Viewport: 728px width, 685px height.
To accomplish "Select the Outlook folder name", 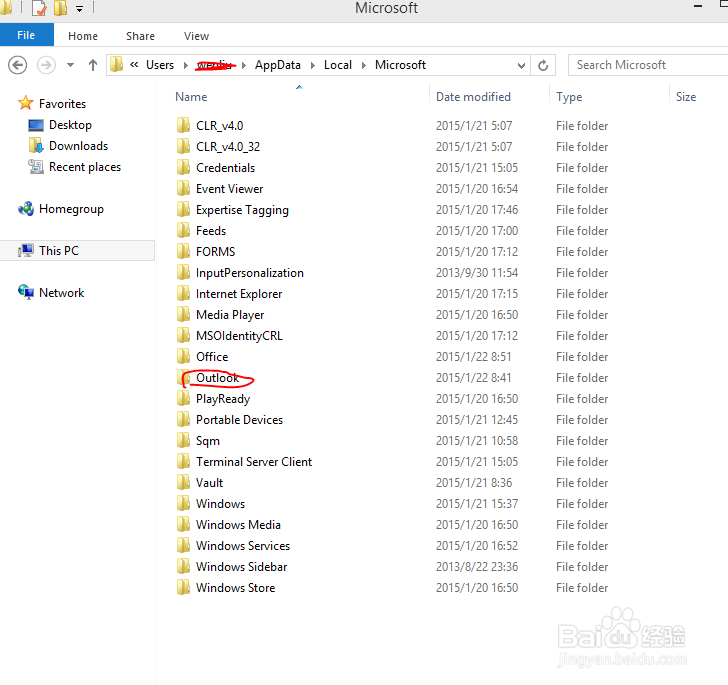I will [217, 378].
